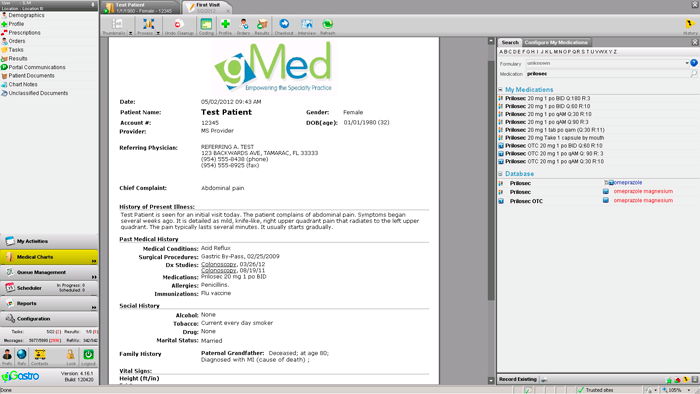The image size is (700, 394).
Task: Collapse the My Medications group
Action: (500, 90)
